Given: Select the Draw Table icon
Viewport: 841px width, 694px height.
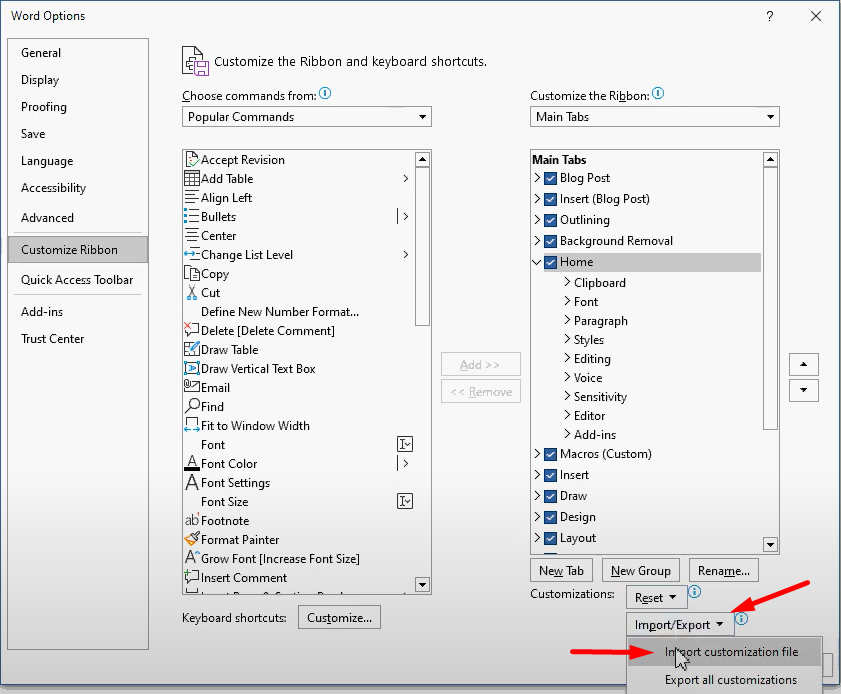Looking at the screenshot, I should (x=191, y=349).
